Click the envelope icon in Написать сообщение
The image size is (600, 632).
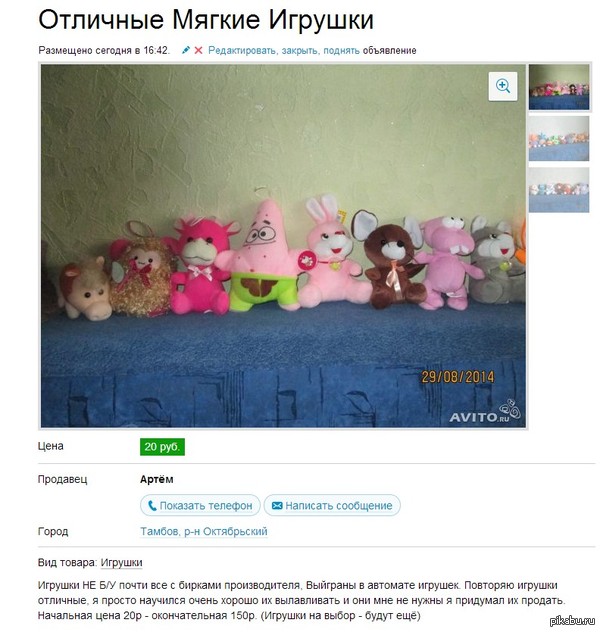pos(277,505)
